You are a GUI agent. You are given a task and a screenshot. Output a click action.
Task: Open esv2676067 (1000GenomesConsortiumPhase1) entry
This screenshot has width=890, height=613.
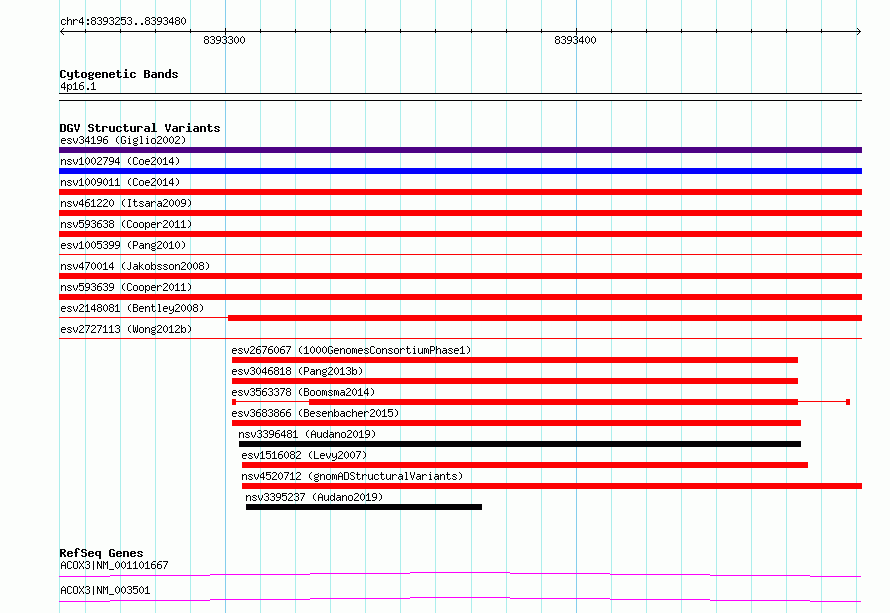pyautogui.click(x=351, y=350)
